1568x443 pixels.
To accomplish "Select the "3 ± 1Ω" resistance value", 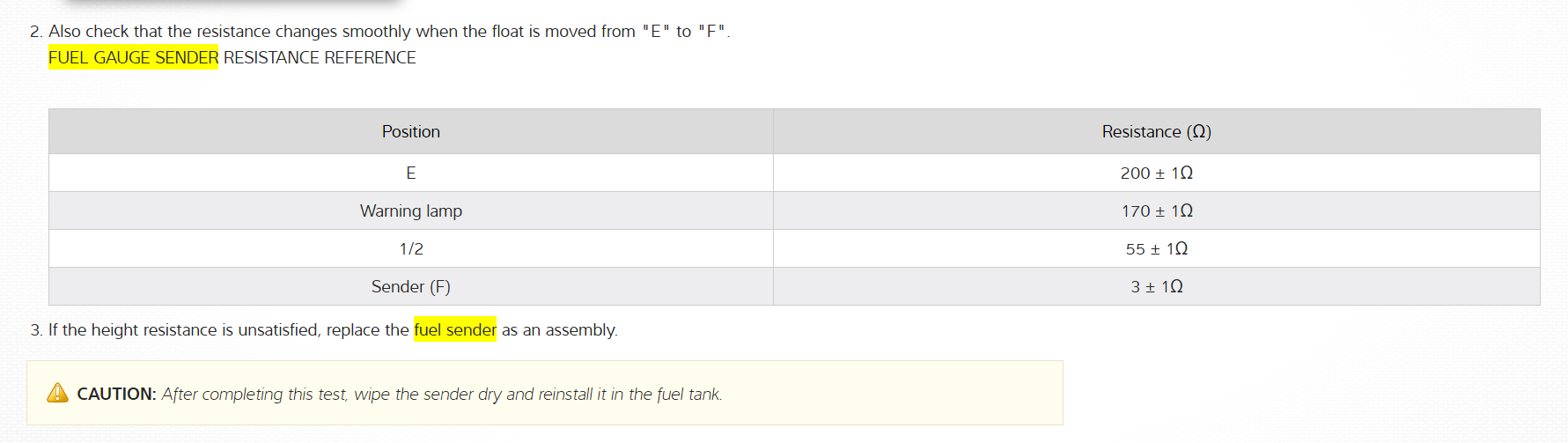I will point(1156,287).
